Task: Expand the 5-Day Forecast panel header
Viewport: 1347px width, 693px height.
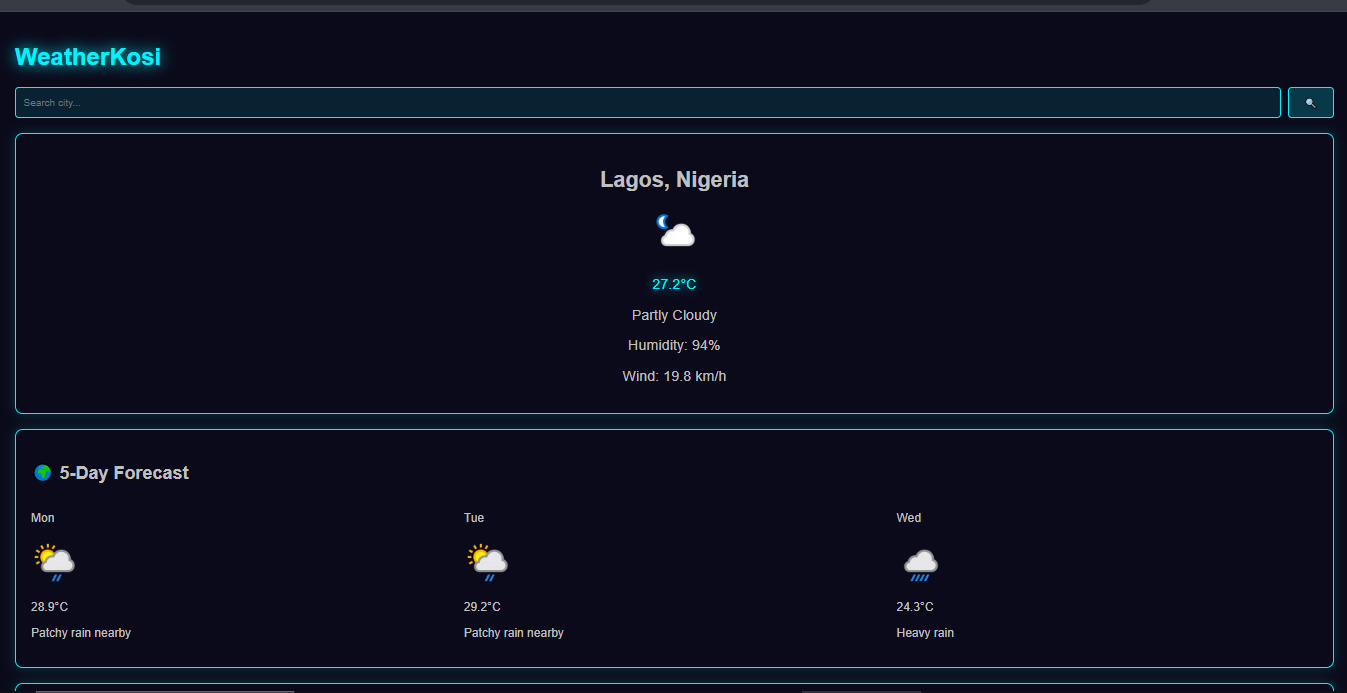Action: (111, 472)
